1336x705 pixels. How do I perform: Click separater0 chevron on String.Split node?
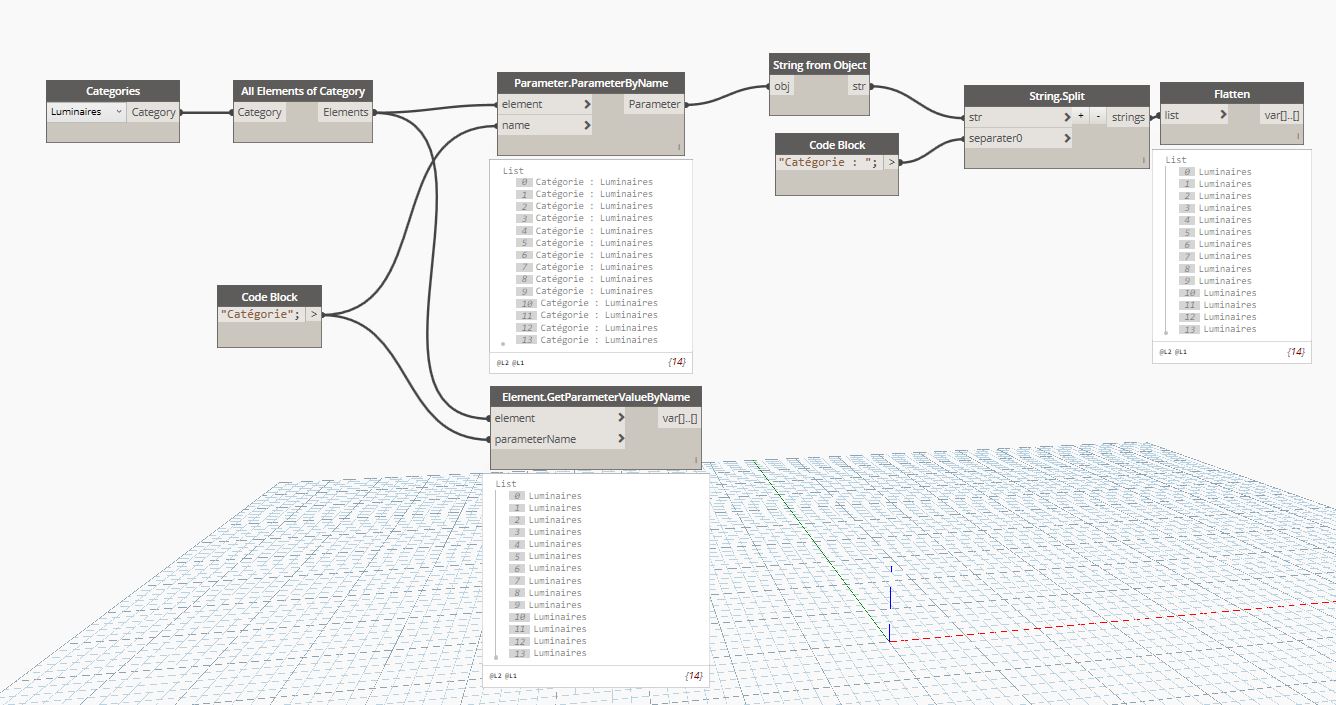click(x=1068, y=139)
